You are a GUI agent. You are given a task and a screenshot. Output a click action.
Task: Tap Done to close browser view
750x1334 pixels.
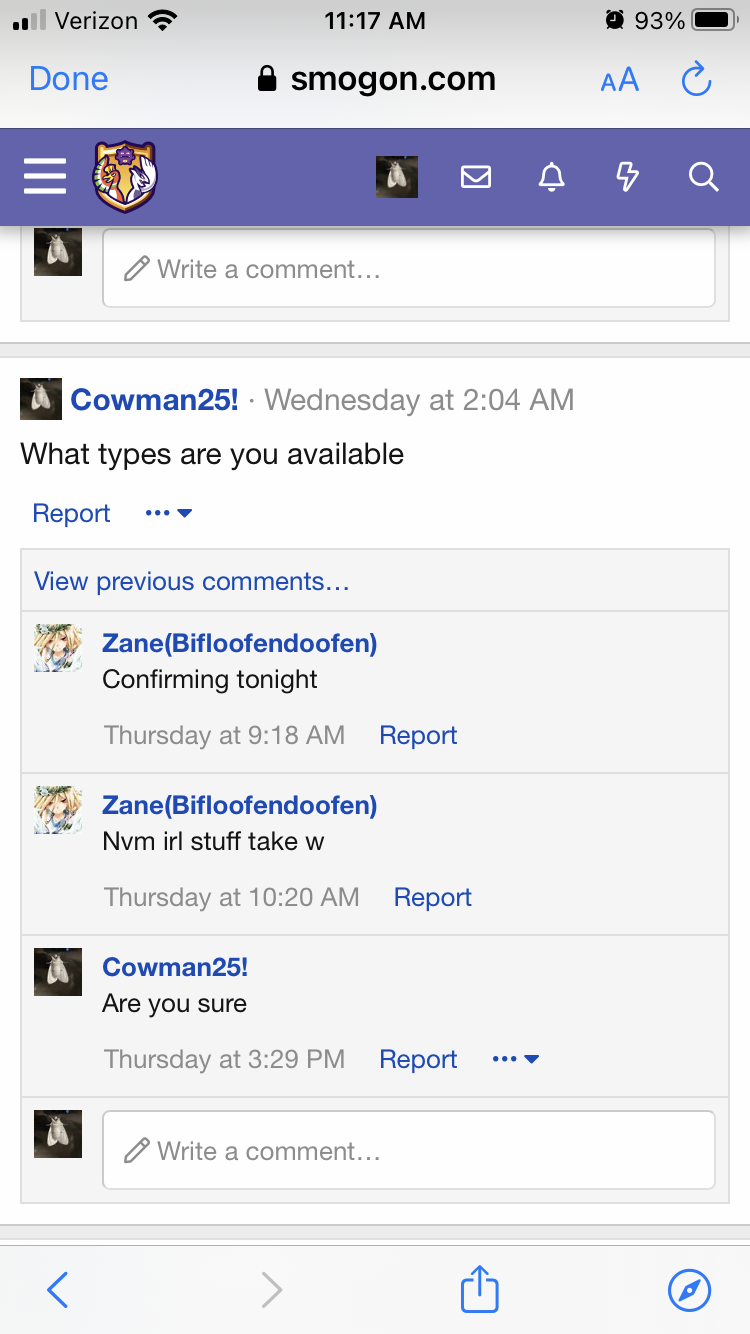pyautogui.click(x=69, y=79)
